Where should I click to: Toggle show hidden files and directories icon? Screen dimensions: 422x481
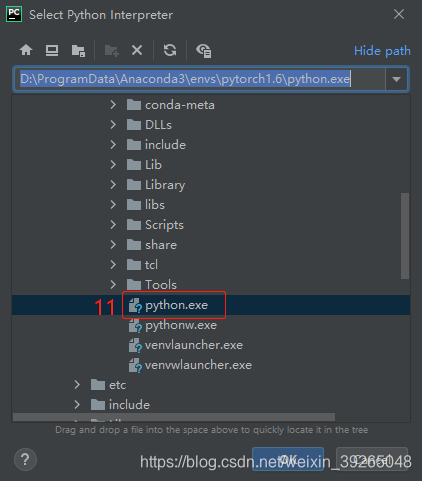click(x=204, y=51)
